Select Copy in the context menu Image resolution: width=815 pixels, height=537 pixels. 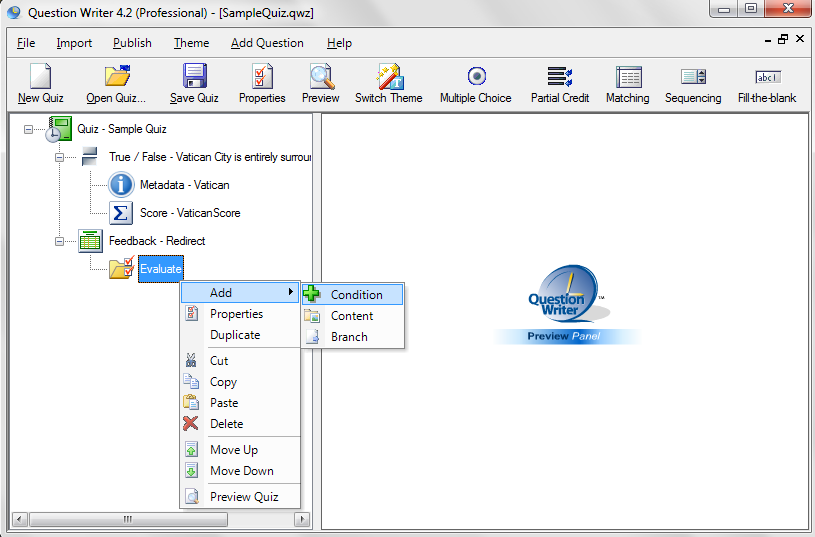(x=240, y=382)
